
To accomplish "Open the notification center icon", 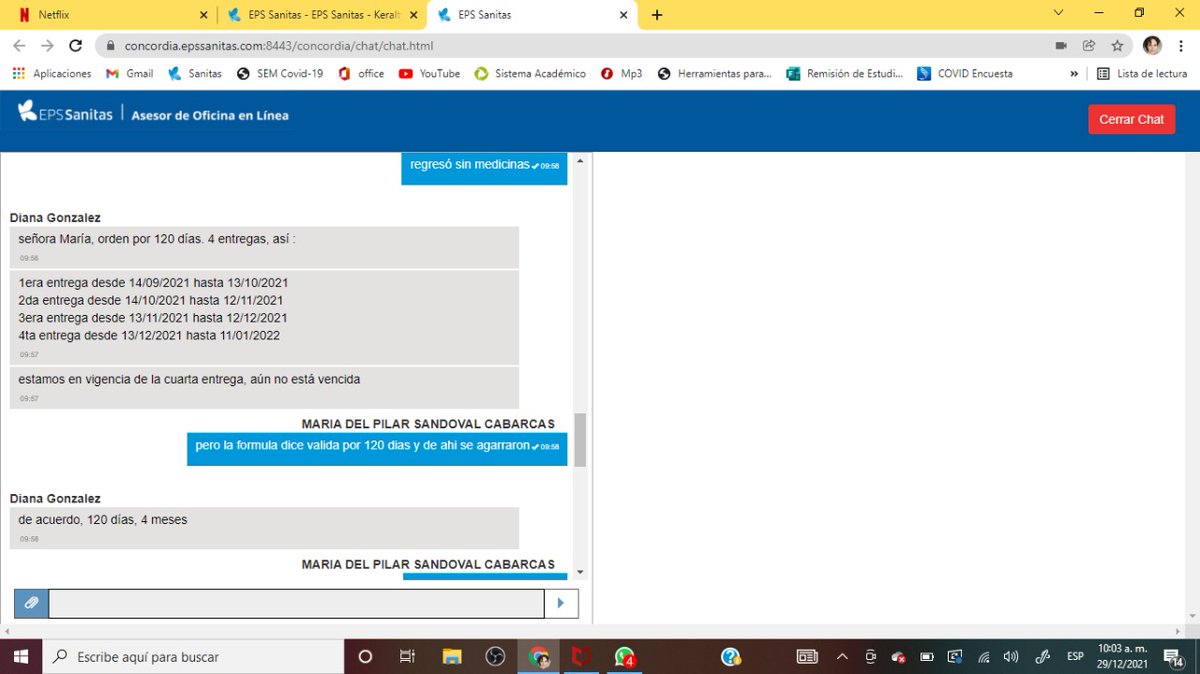I will click(1174, 657).
